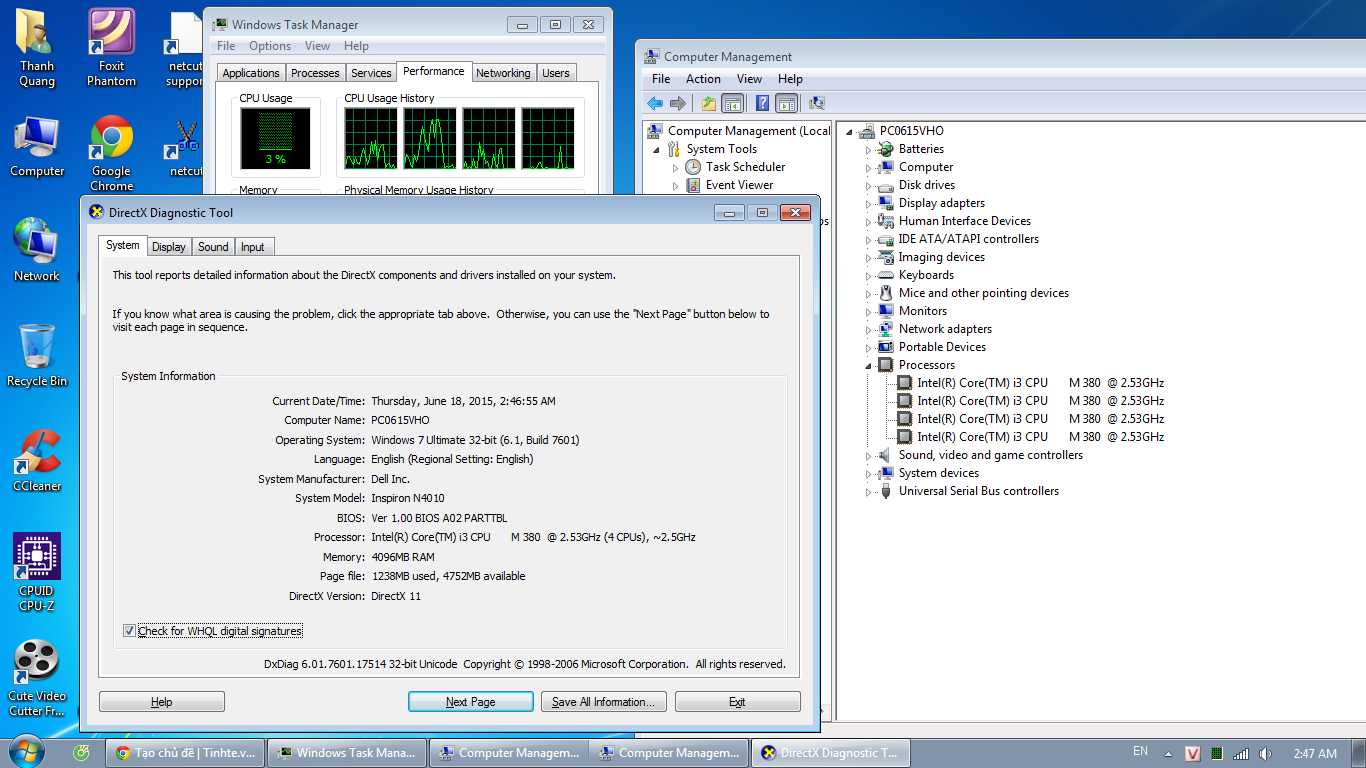The height and width of the screenshot is (768, 1366).
Task: Click the Next Page button
Action: 471,702
